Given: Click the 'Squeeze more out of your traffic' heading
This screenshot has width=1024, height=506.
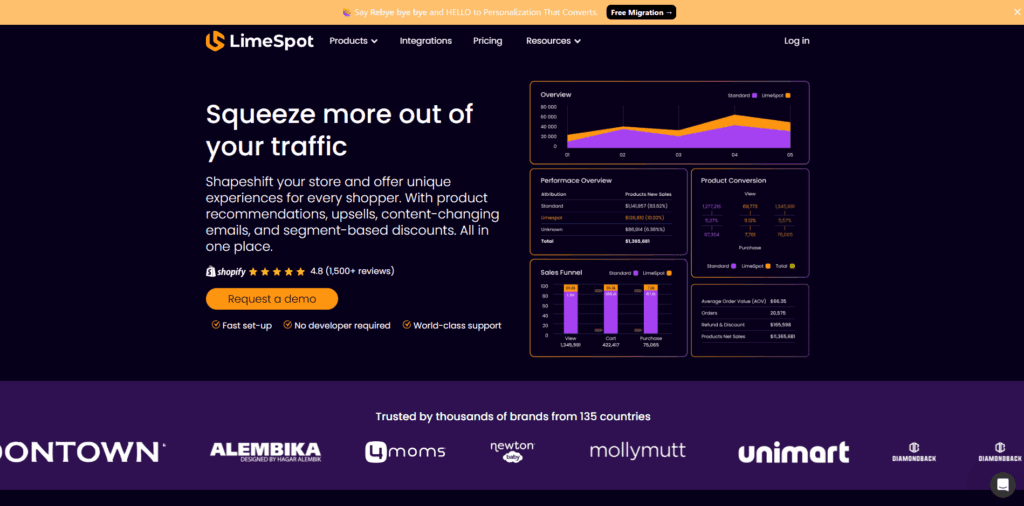Looking at the screenshot, I should point(339,131).
